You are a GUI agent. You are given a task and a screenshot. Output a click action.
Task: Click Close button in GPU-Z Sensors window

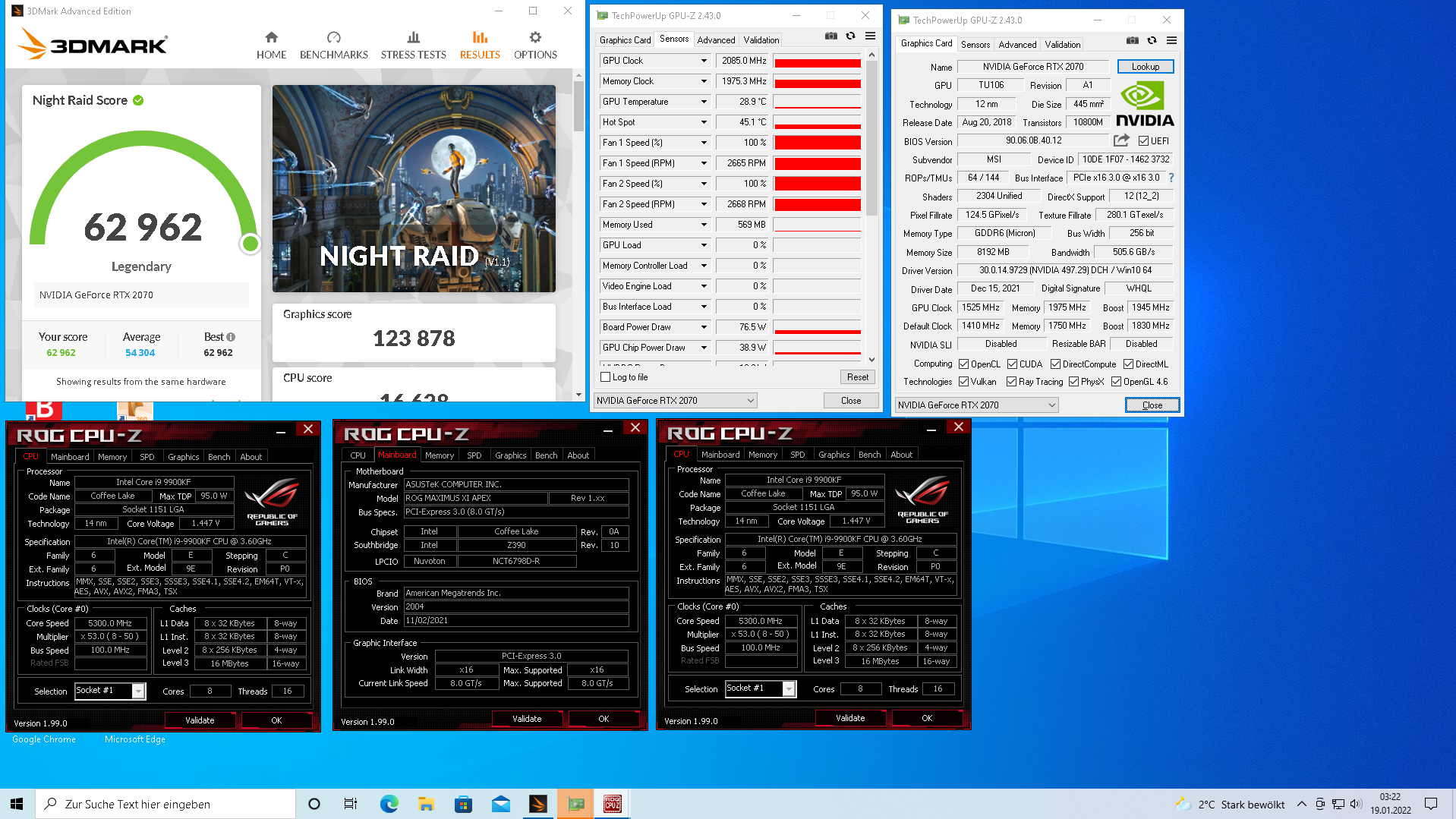tap(851, 401)
